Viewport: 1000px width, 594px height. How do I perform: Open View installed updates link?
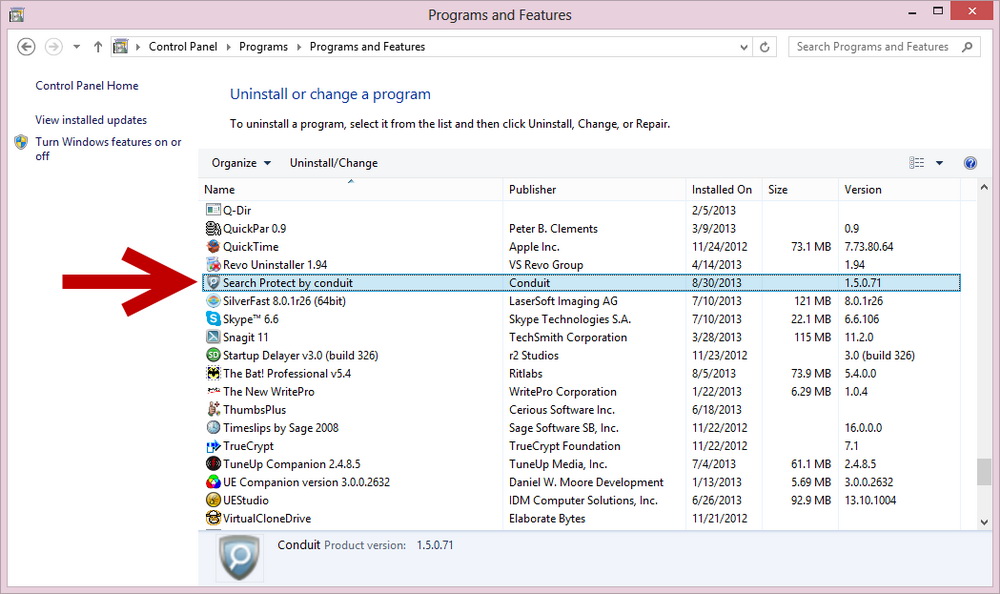click(x=91, y=120)
